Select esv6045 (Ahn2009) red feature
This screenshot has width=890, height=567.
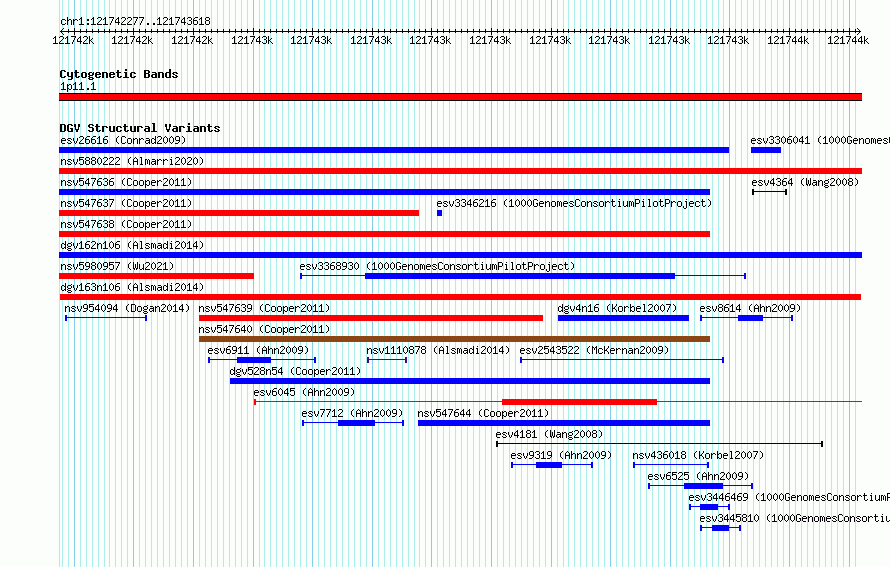(558, 402)
